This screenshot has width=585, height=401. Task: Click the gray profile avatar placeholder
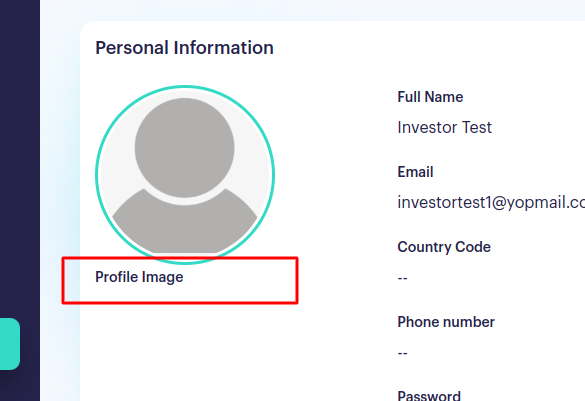(185, 175)
